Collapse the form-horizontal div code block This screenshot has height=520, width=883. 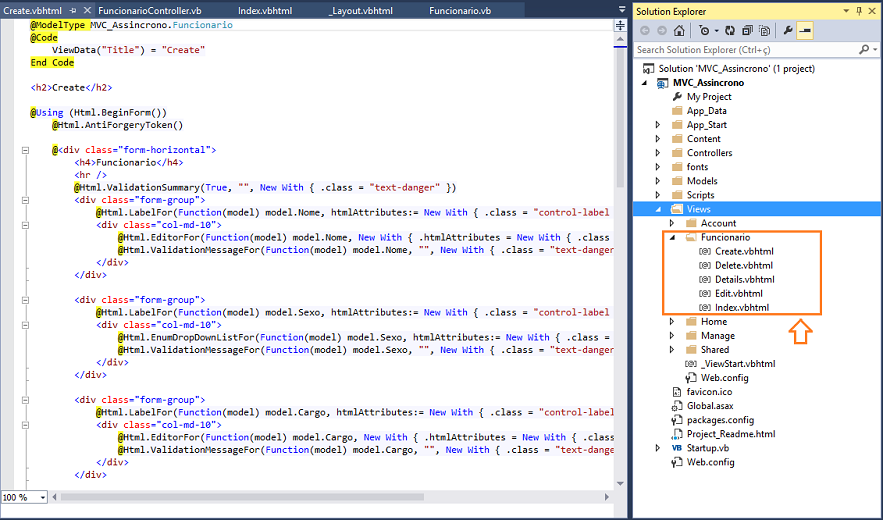tap(25, 150)
